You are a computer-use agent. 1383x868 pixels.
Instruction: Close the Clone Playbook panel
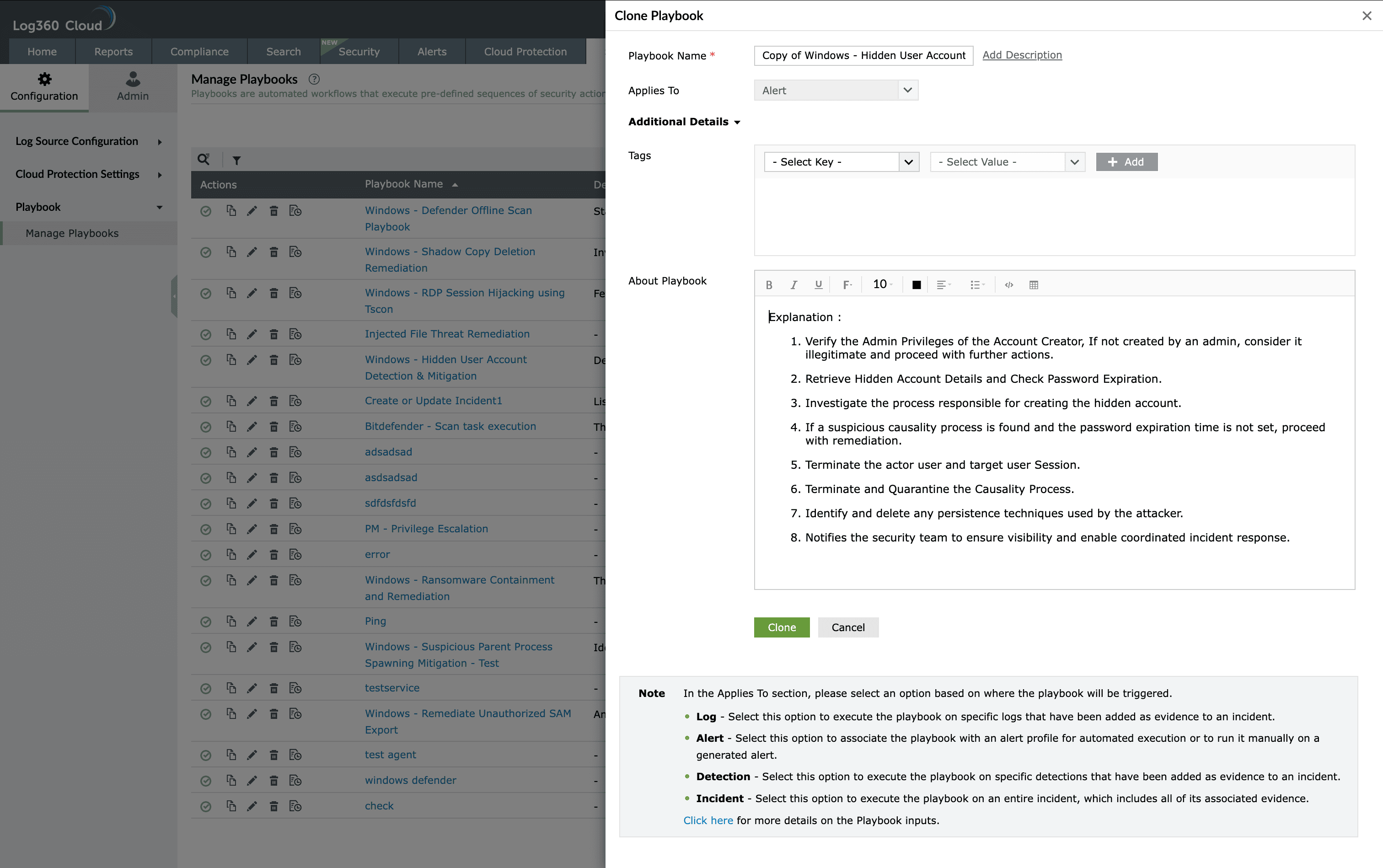coord(1367,16)
